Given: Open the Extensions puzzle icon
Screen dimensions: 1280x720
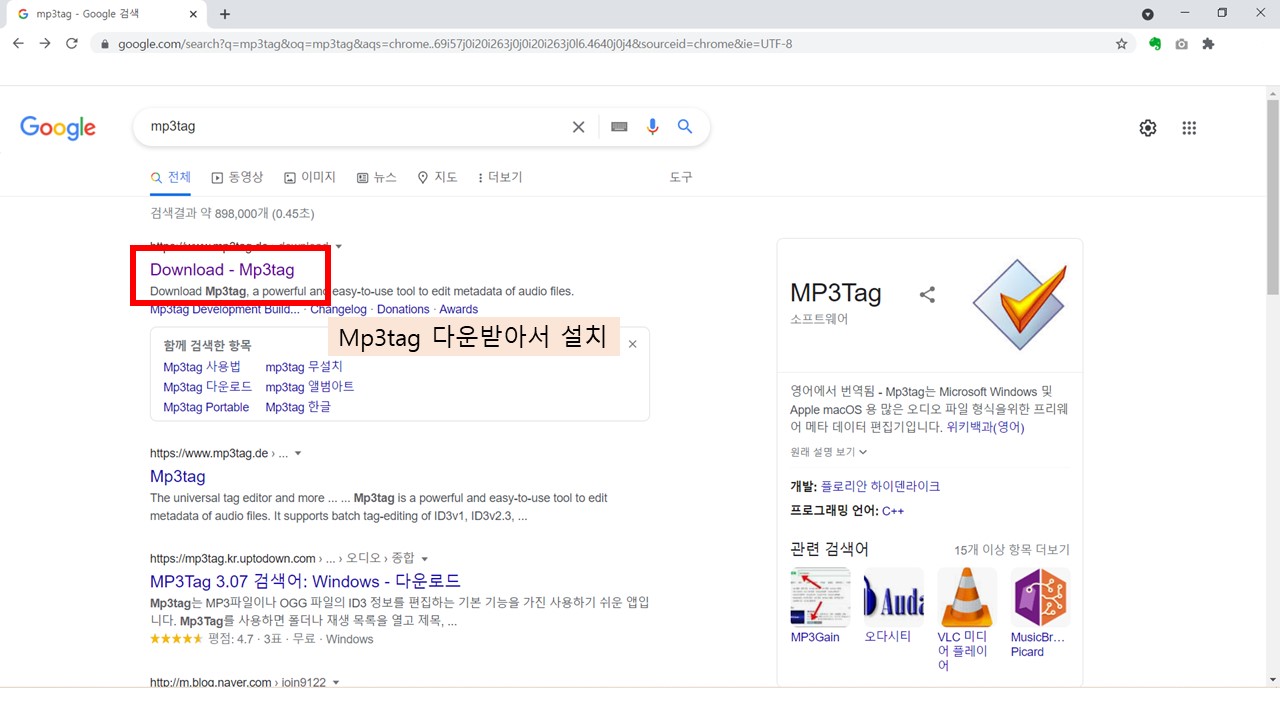Looking at the screenshot, I should tap(1208, 44).
